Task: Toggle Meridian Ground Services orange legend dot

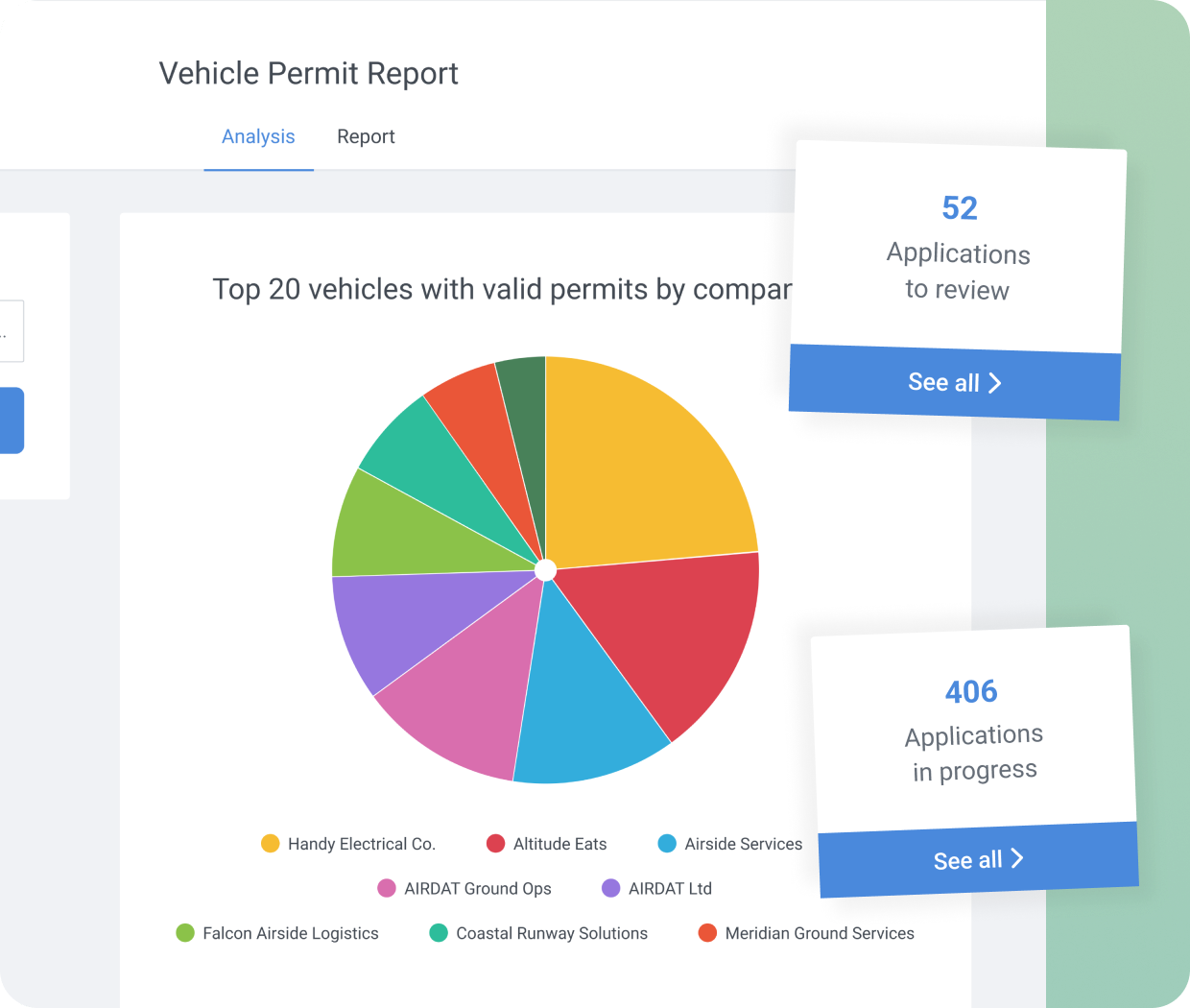Action: [707, 933]
